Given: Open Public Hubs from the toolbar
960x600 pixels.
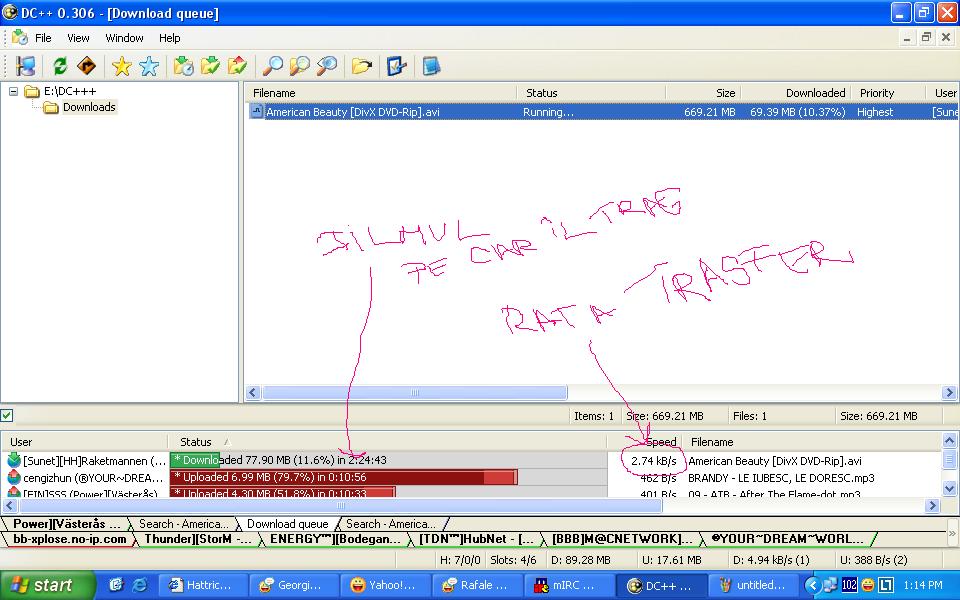Looking at the screenshot, I should click(26, 66).
